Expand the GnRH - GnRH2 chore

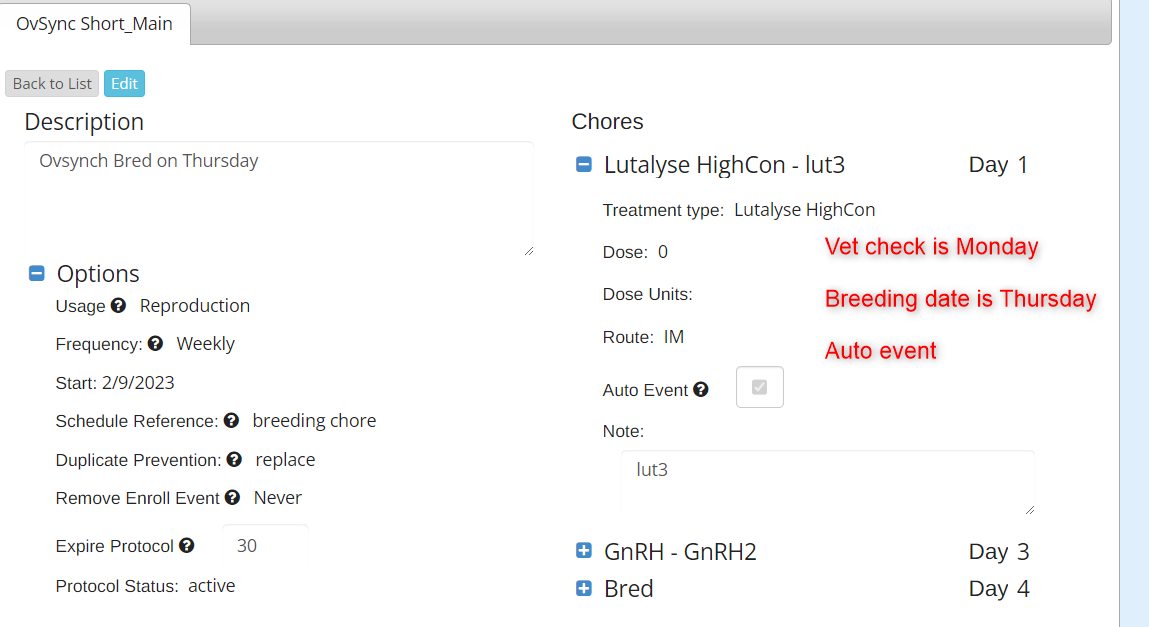coord(584,550)
